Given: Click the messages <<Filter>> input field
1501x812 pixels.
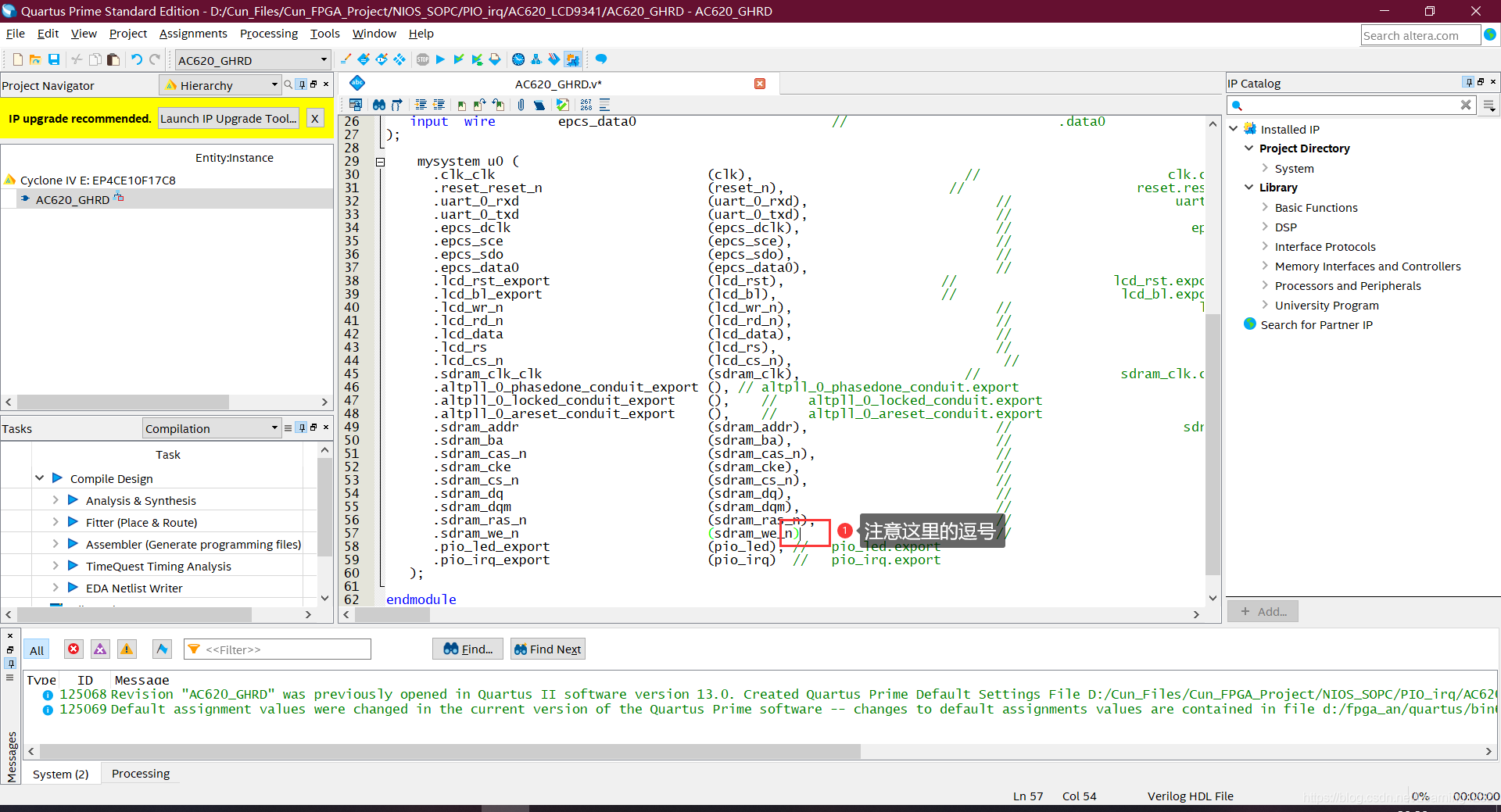Looking at the screenshot, I should 278,649.
